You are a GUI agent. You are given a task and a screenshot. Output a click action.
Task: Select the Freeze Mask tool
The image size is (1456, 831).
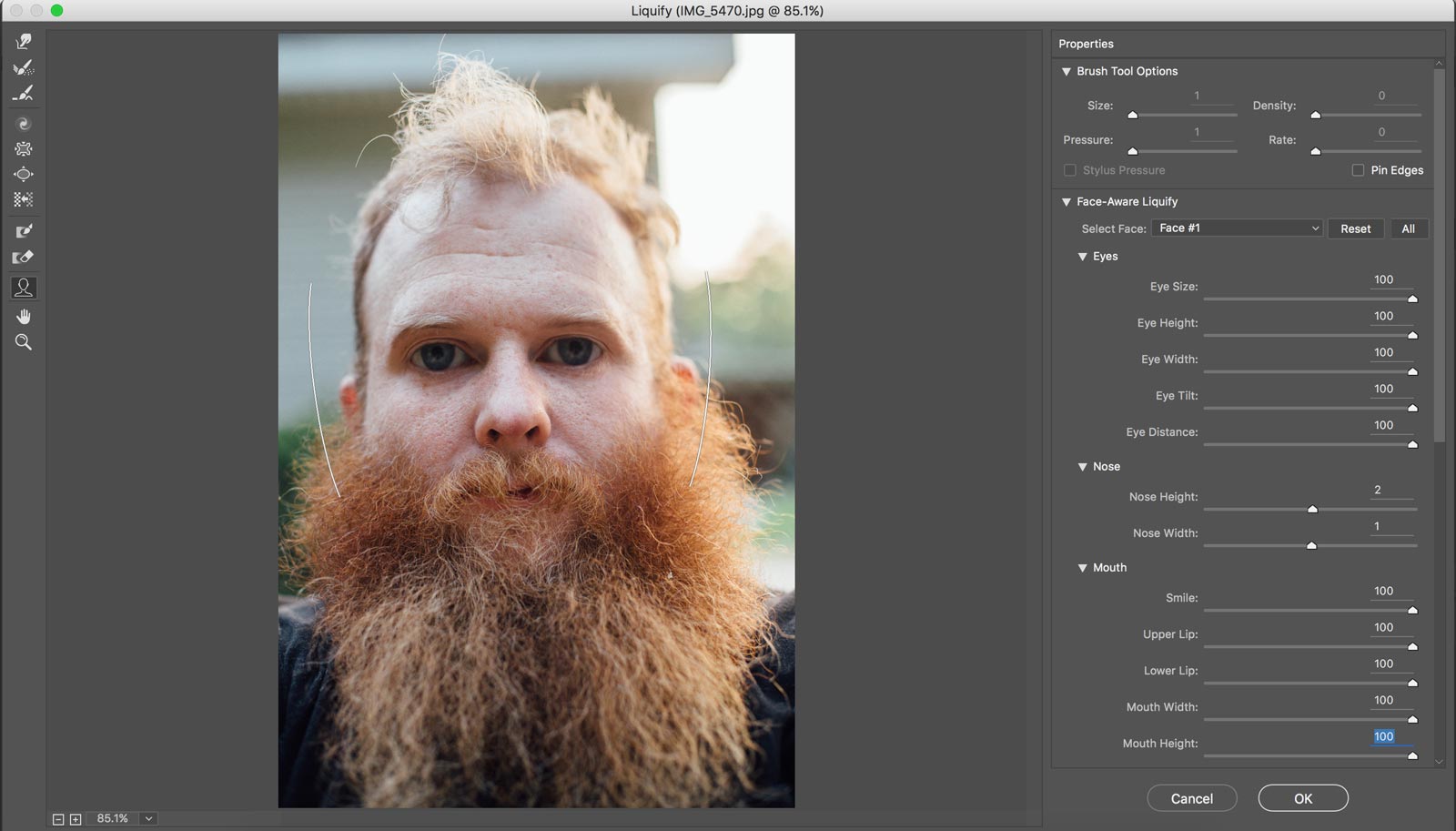tap(24, 231)
